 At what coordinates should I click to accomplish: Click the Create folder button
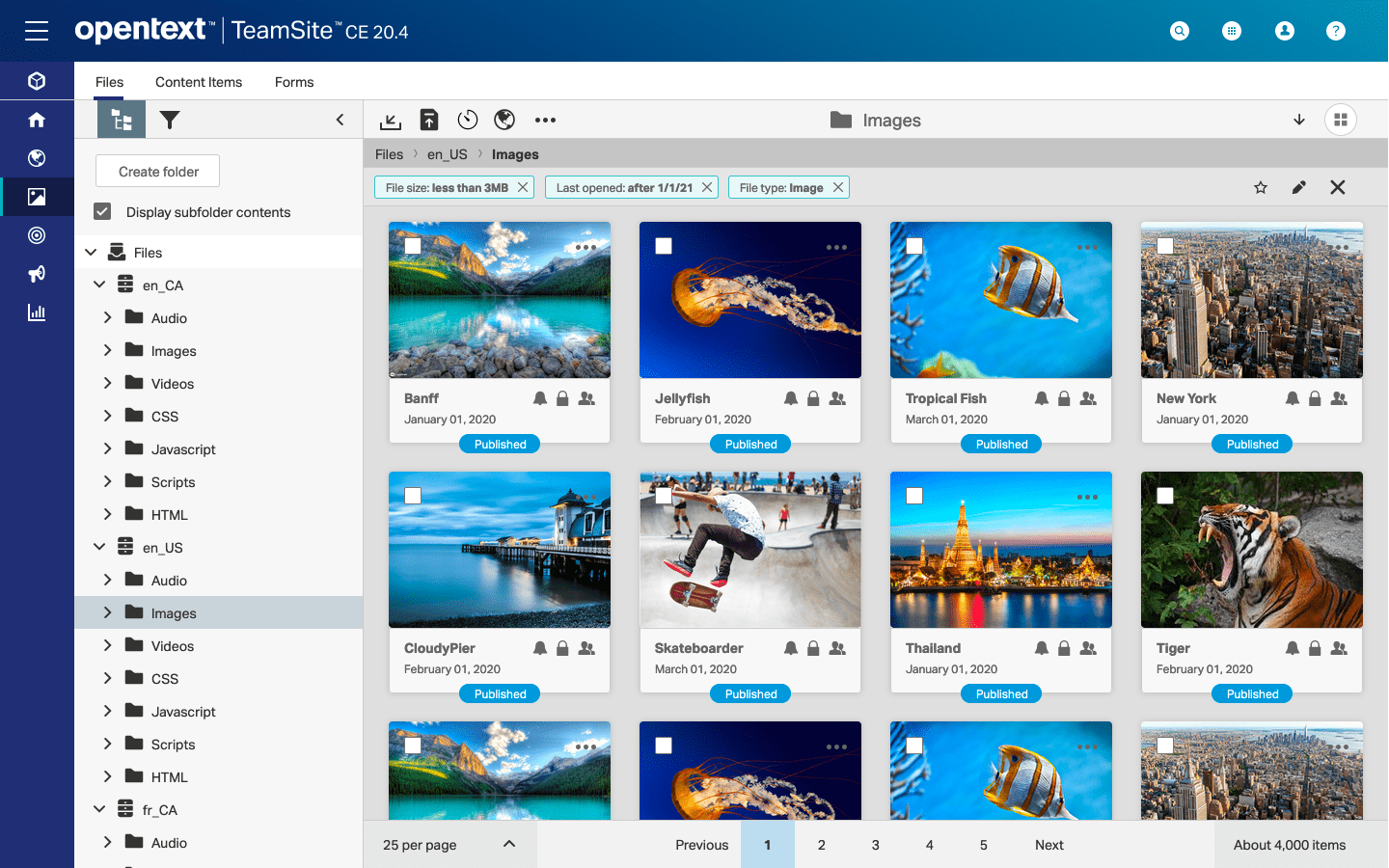[x=158, y=171]
